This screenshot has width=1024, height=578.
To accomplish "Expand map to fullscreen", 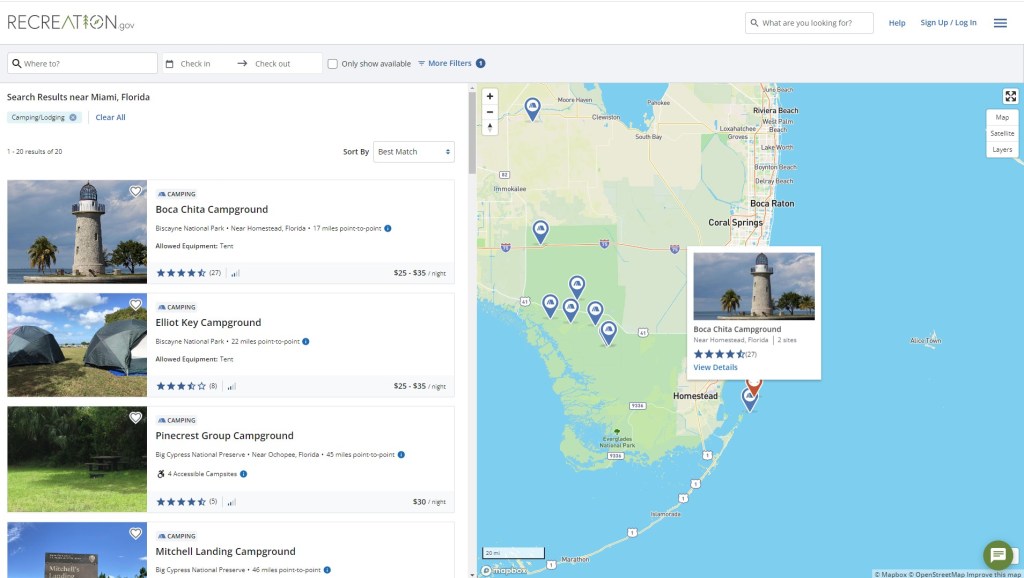I will point(1010,96).
